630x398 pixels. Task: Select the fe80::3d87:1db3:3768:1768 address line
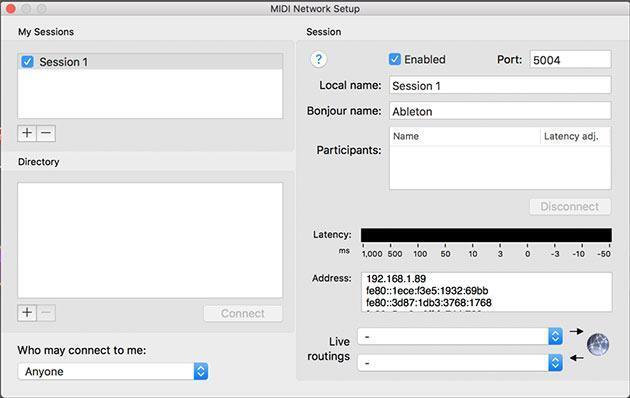pos(429,302)
